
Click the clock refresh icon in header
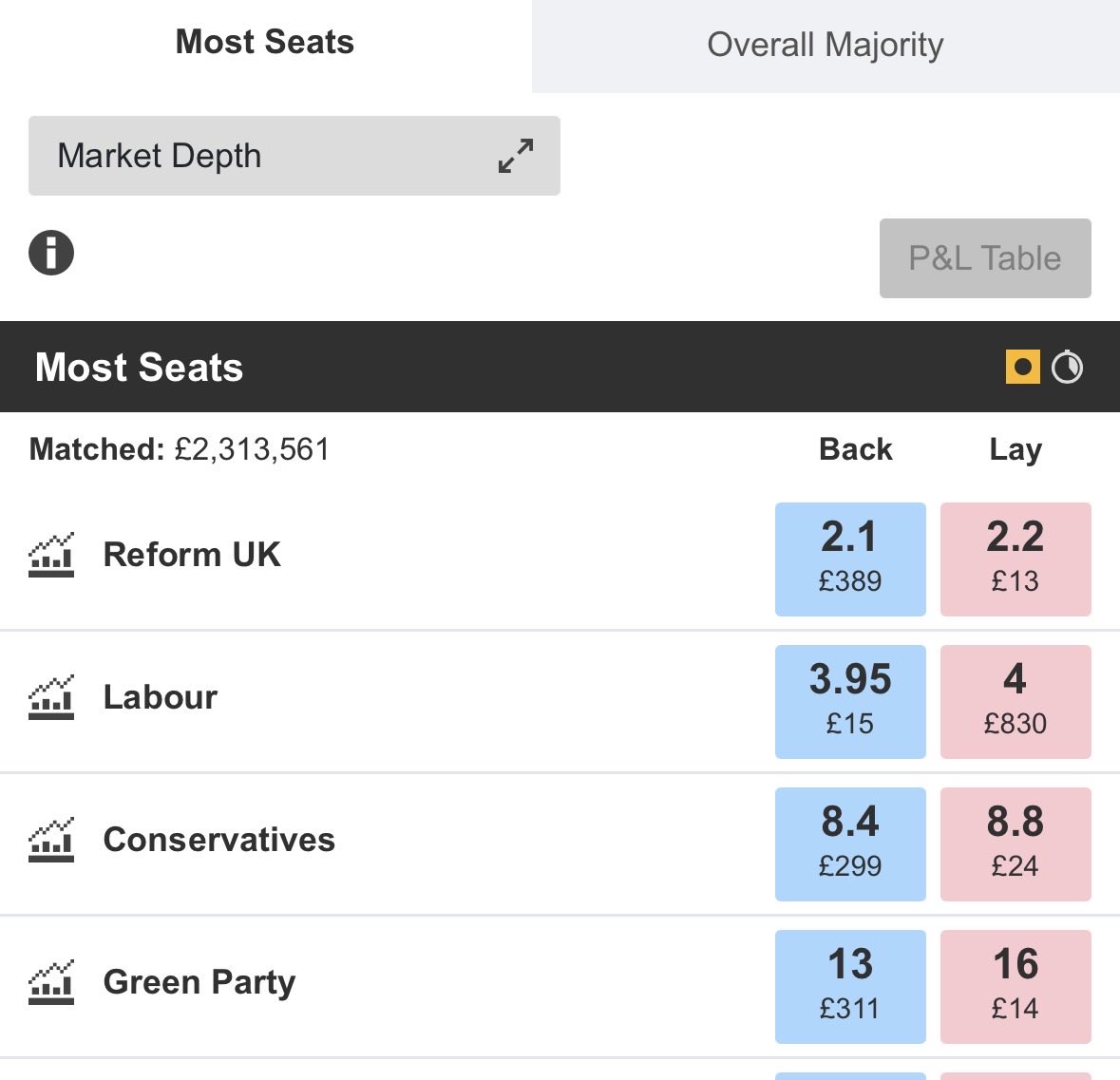click(x=1067, y=368)
